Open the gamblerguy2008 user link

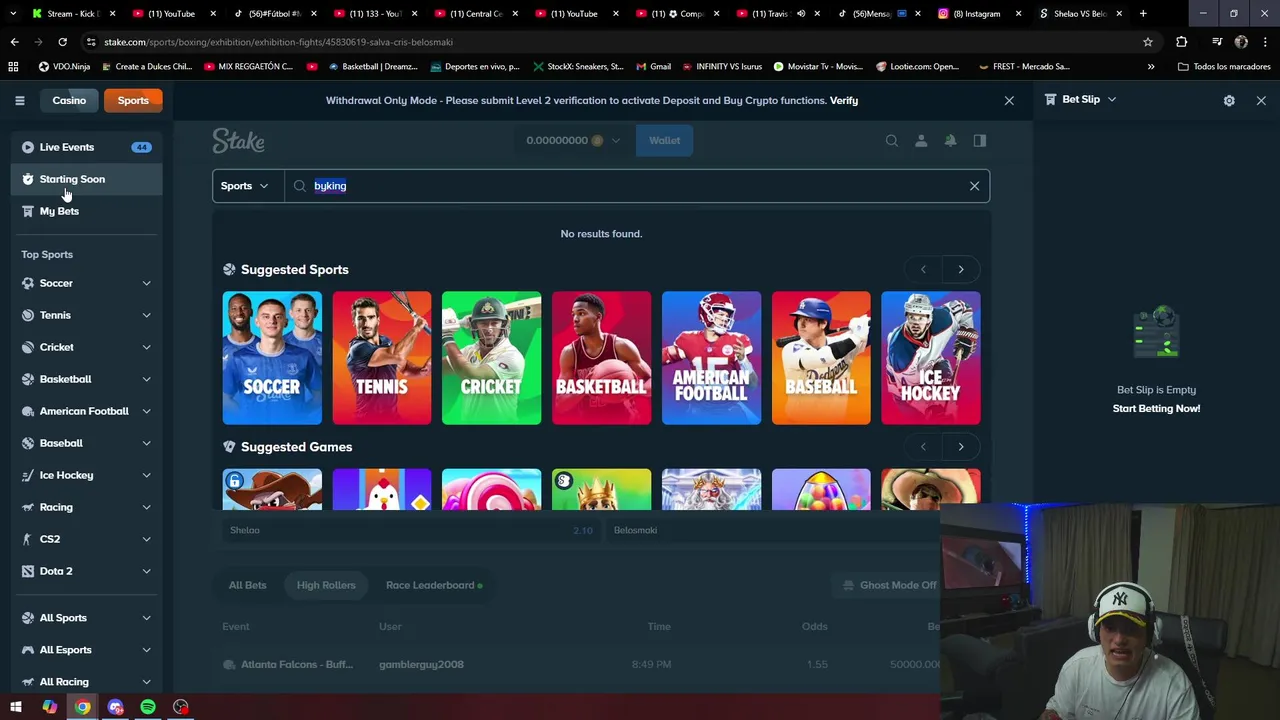pos(421,664)
